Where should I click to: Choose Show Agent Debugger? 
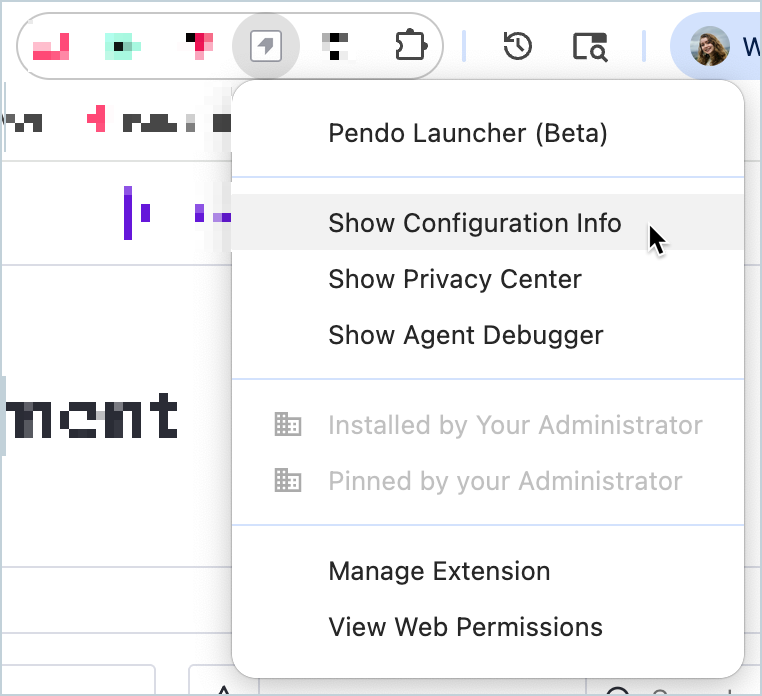click(488, 335)
